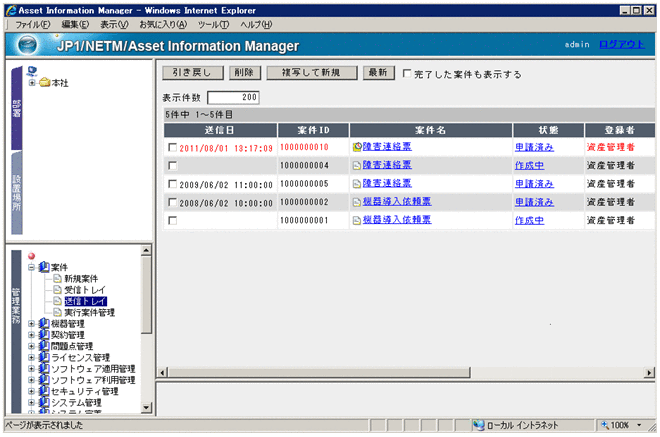Open the お気に入り(A) menu

163,24
